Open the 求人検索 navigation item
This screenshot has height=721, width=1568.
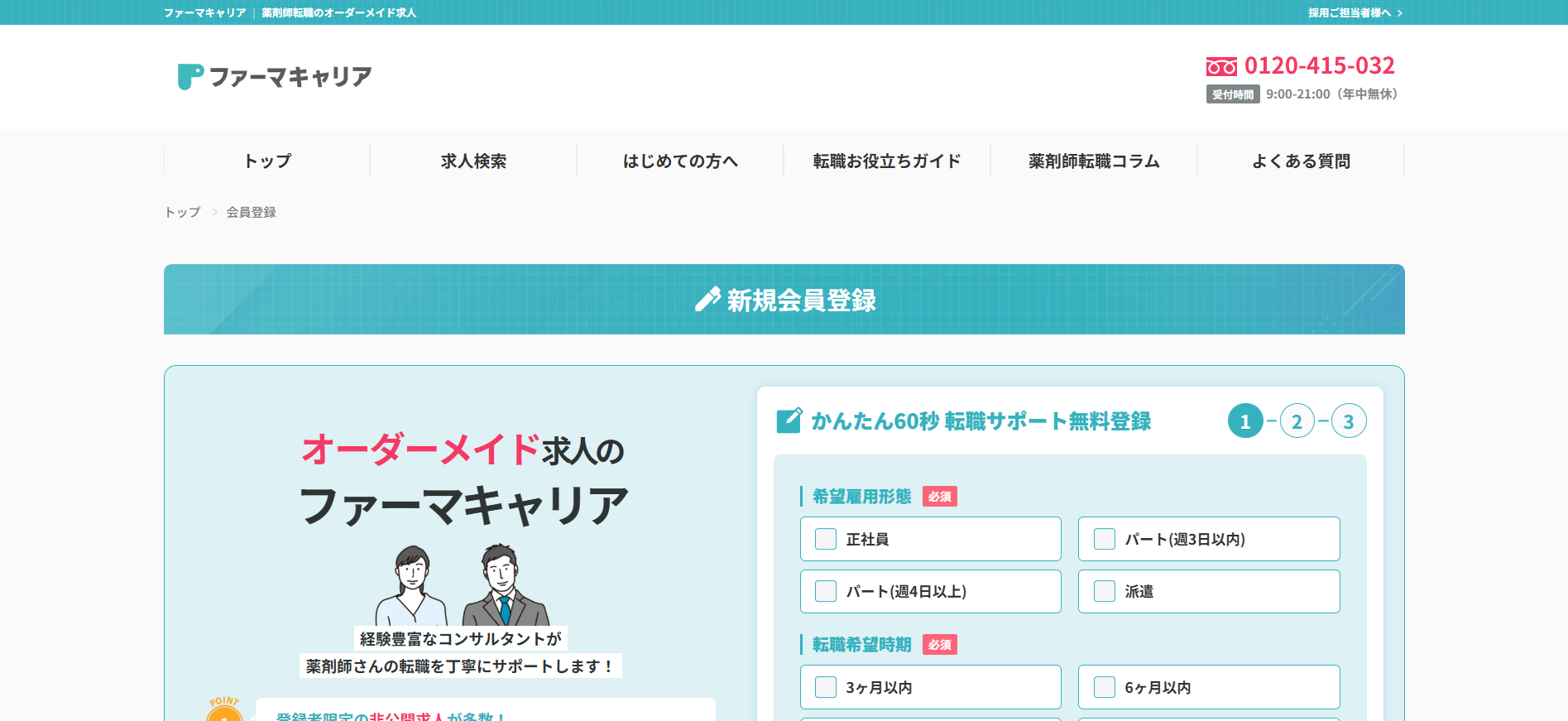[473, 161]
